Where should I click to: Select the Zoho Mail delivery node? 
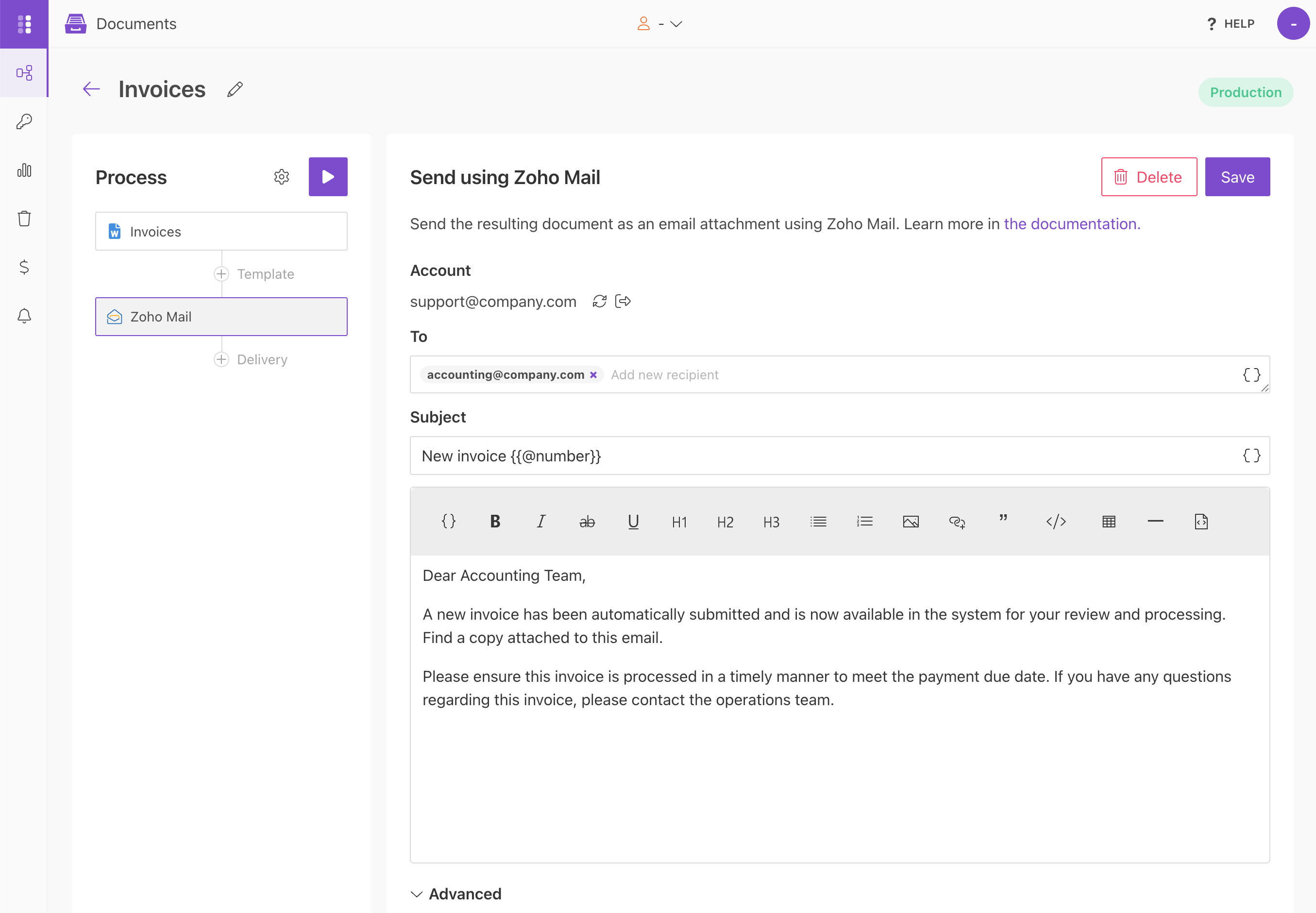point(221,316)
